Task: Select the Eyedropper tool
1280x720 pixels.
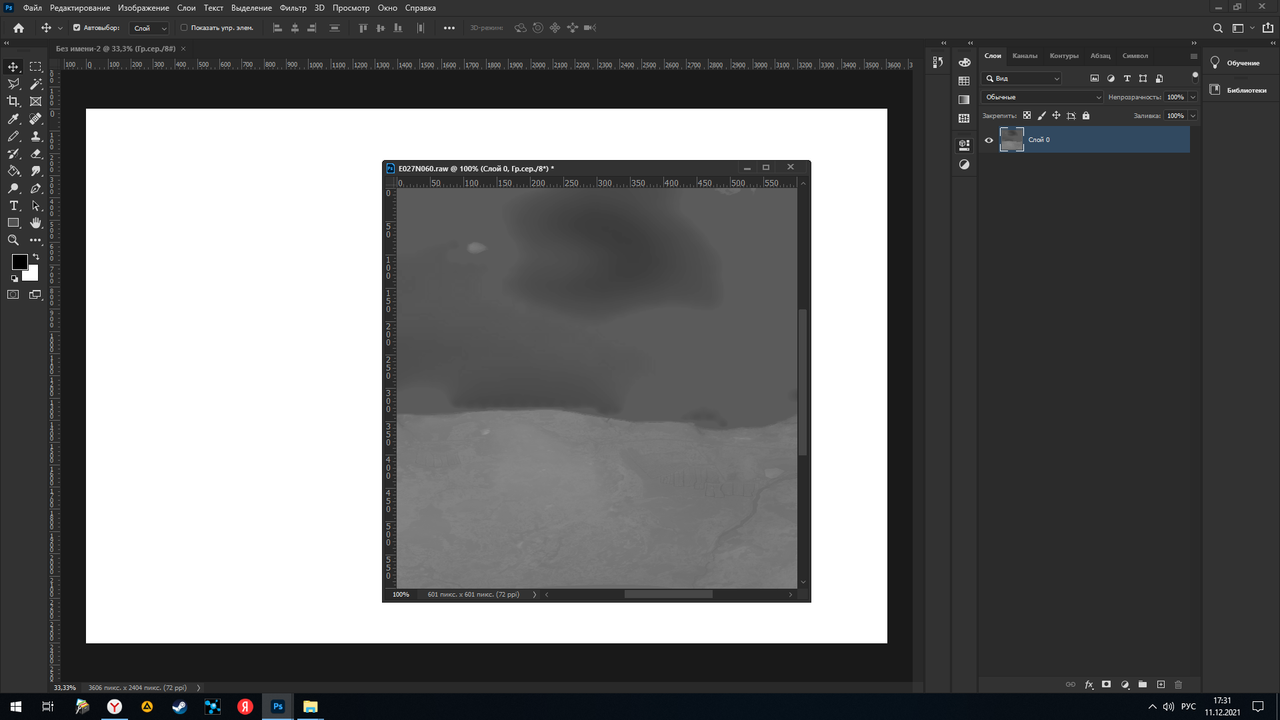Action: tap(14, 119)
